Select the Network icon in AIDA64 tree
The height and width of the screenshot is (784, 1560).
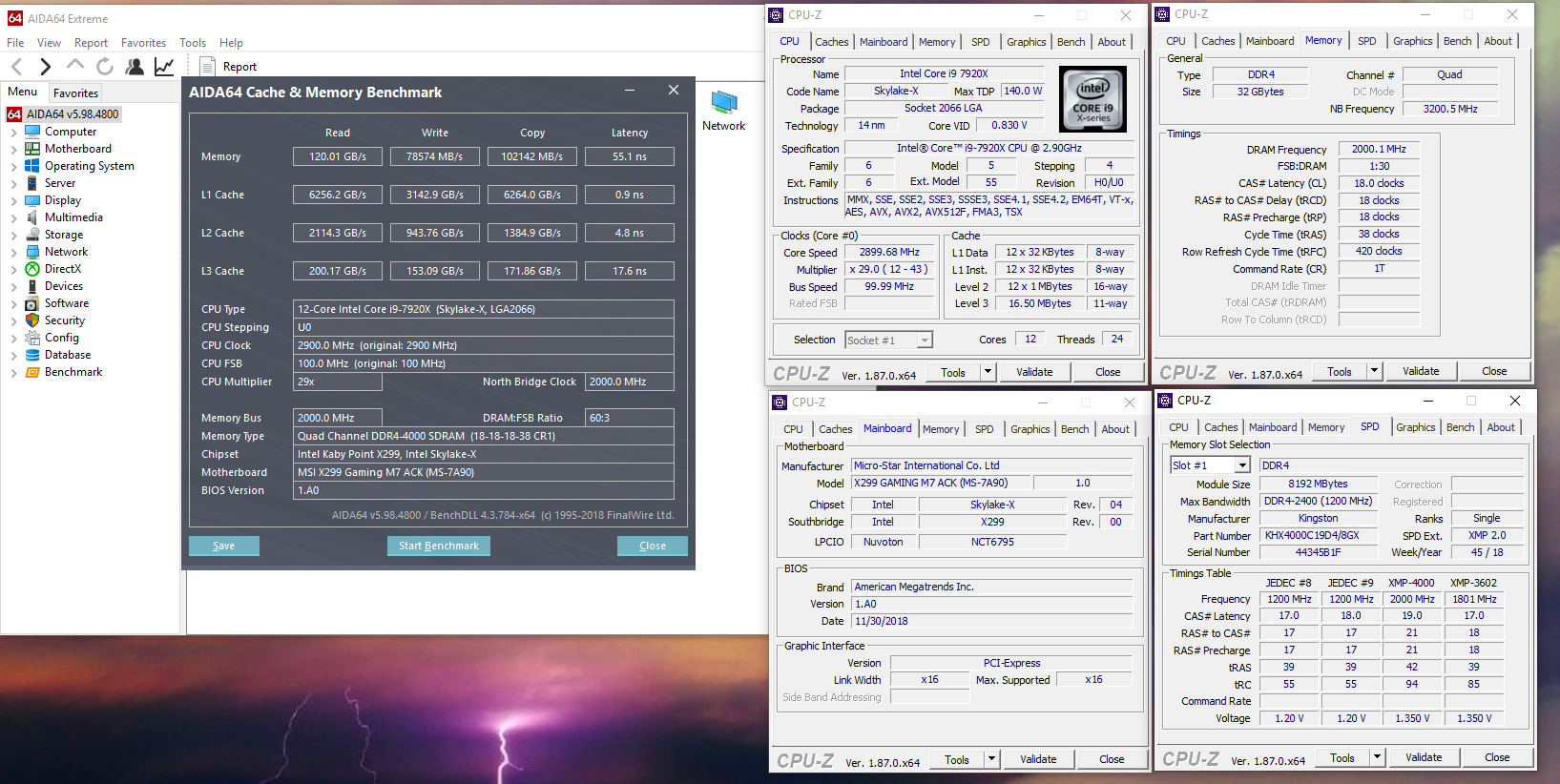point(32,252)
